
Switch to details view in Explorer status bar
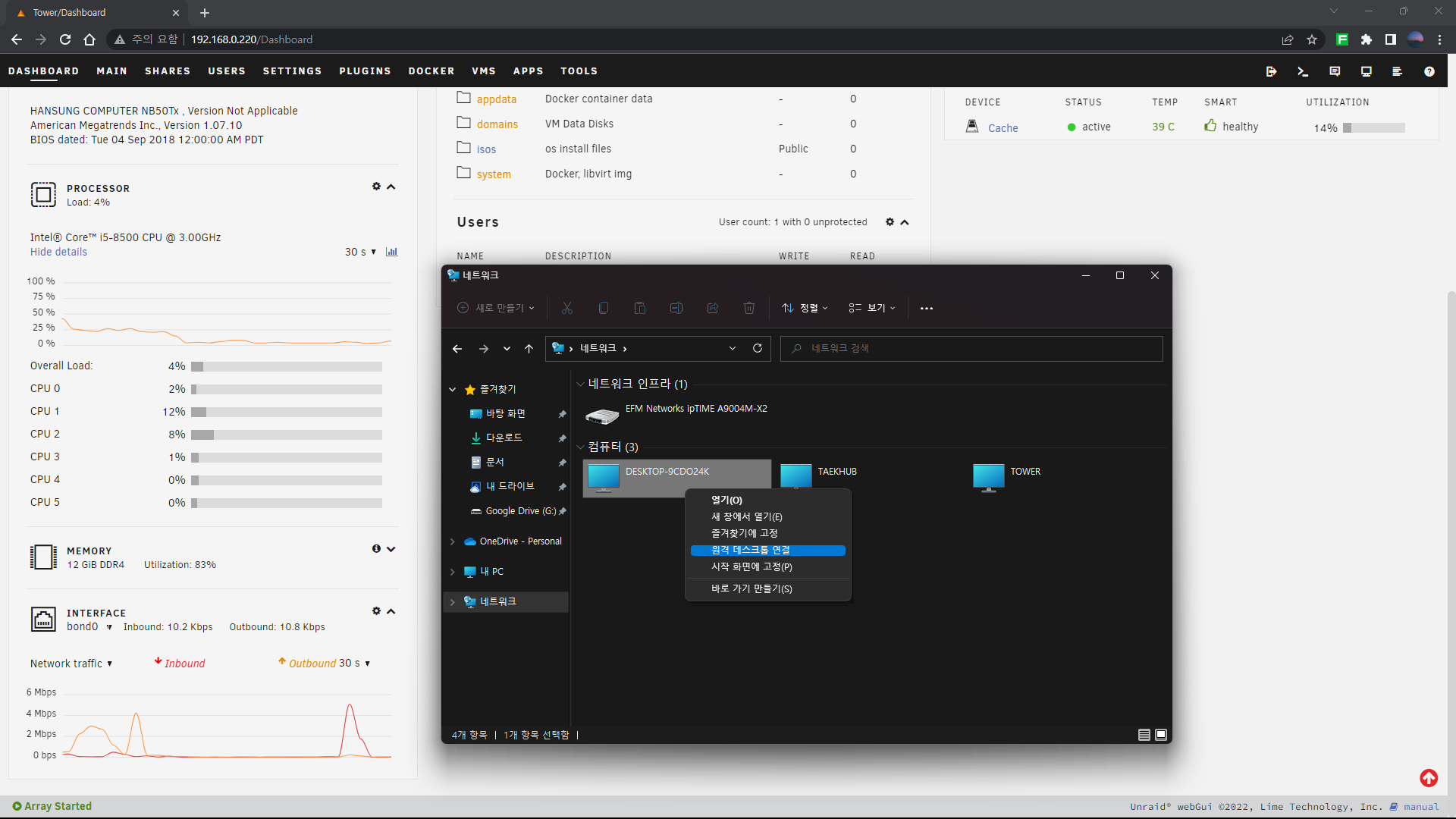(1144, 734)
